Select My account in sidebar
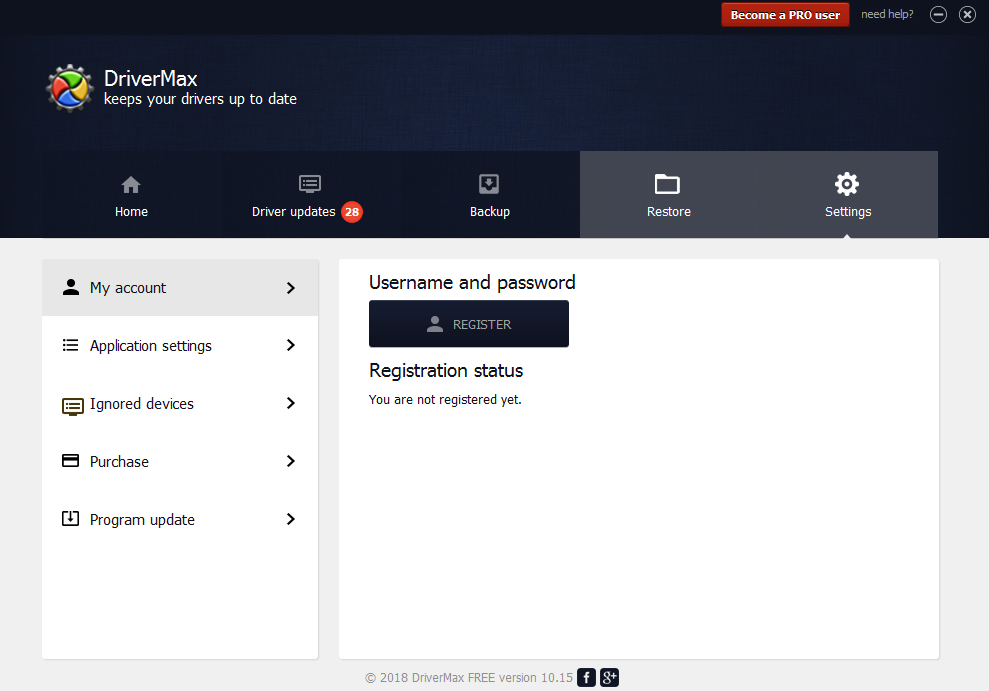Screen dimensions: 989x691 point(180,287)
